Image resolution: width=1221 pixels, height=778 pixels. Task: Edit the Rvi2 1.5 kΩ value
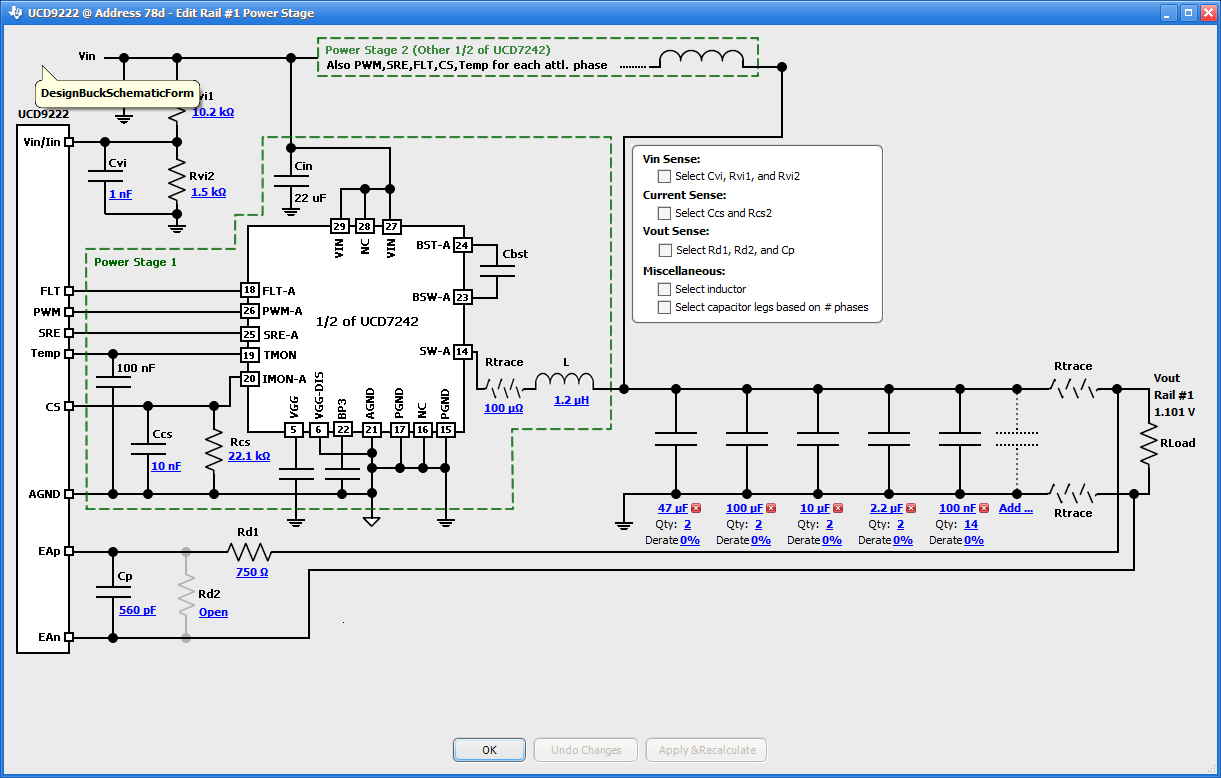(x=208, y=192)
